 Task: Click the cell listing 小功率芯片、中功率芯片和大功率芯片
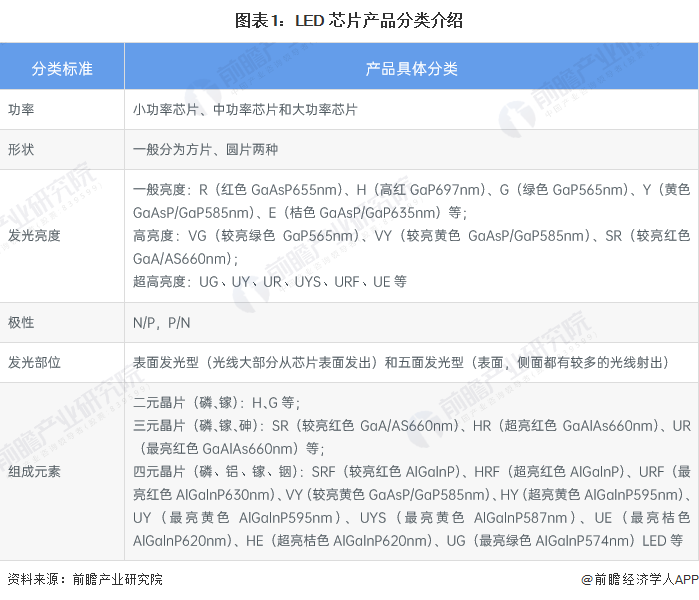245,109
